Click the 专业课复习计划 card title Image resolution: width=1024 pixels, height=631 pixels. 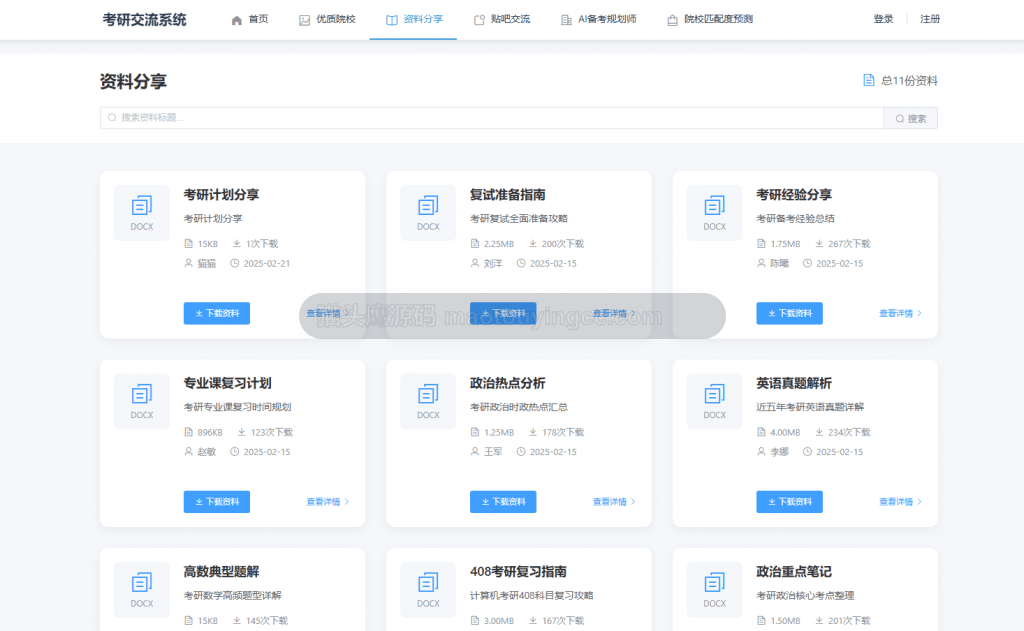coord(227,383)
